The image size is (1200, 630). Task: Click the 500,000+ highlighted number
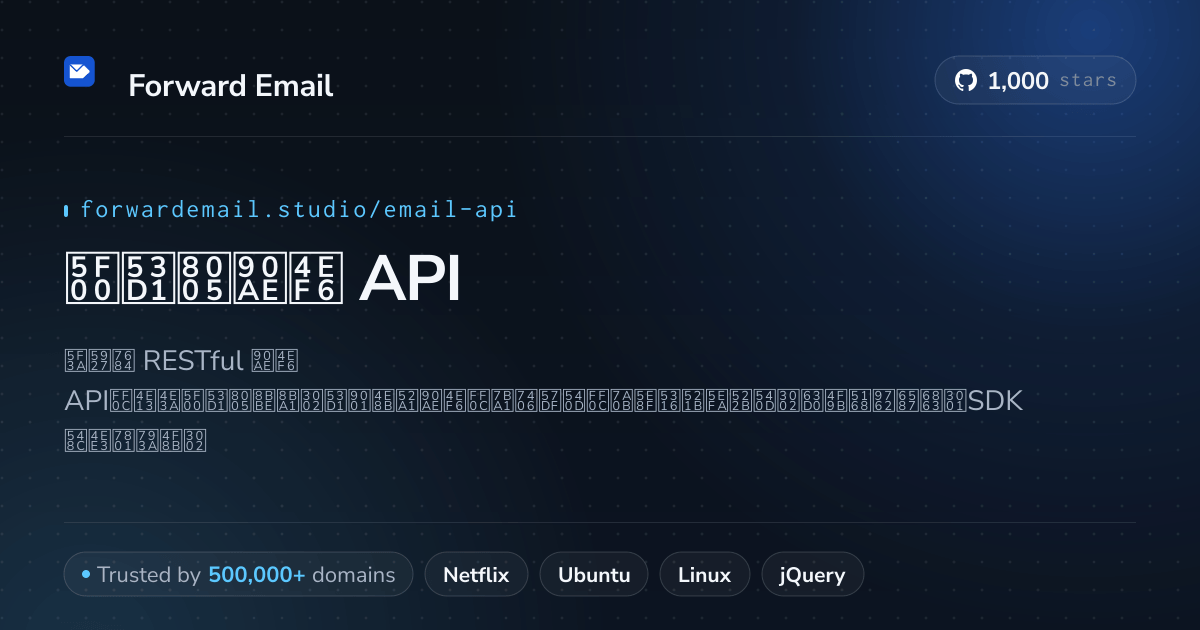pyautogui.click(x=257, y=575)
